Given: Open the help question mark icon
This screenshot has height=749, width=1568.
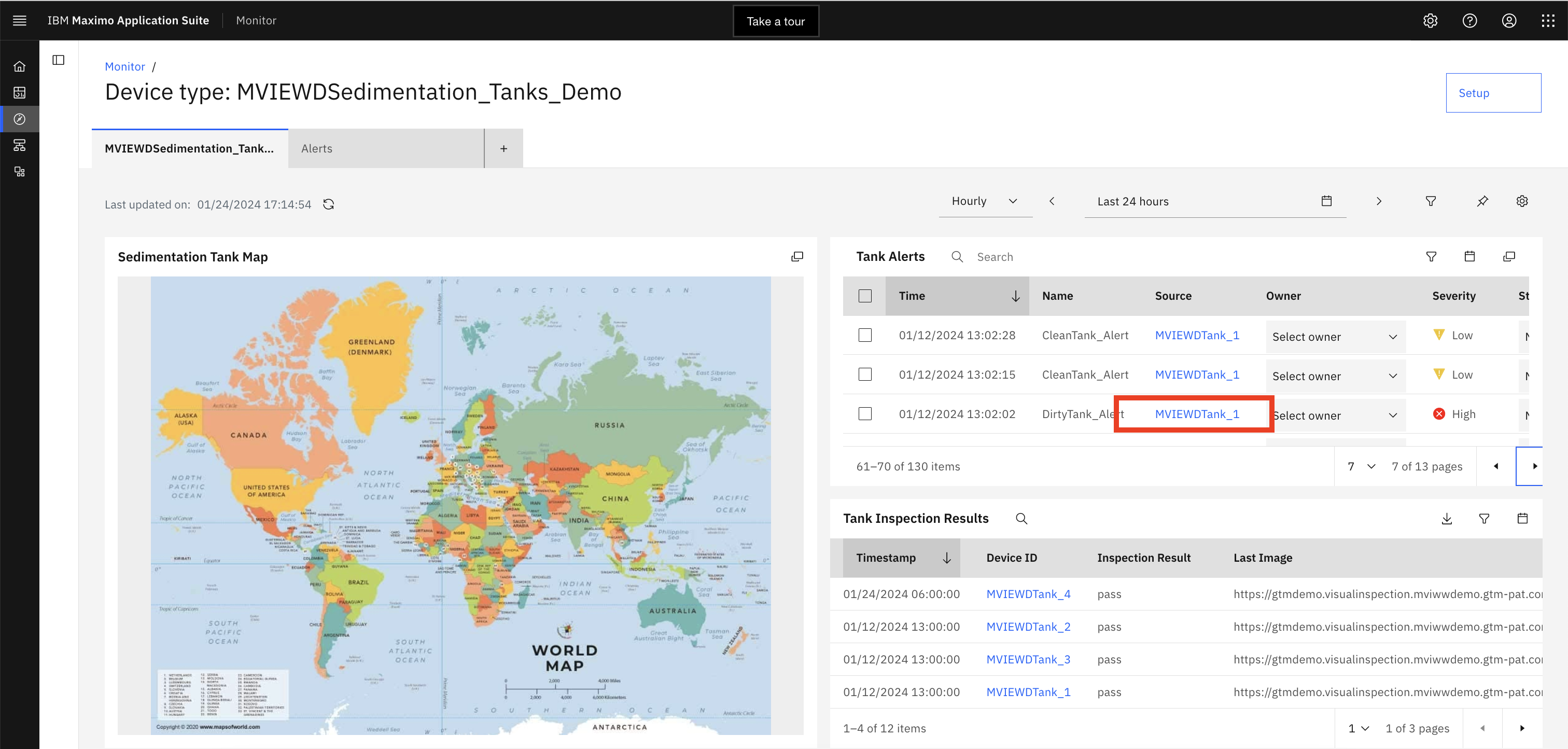Looking at the screenshot, I should pyautogui.click(x=1469, y=21).
